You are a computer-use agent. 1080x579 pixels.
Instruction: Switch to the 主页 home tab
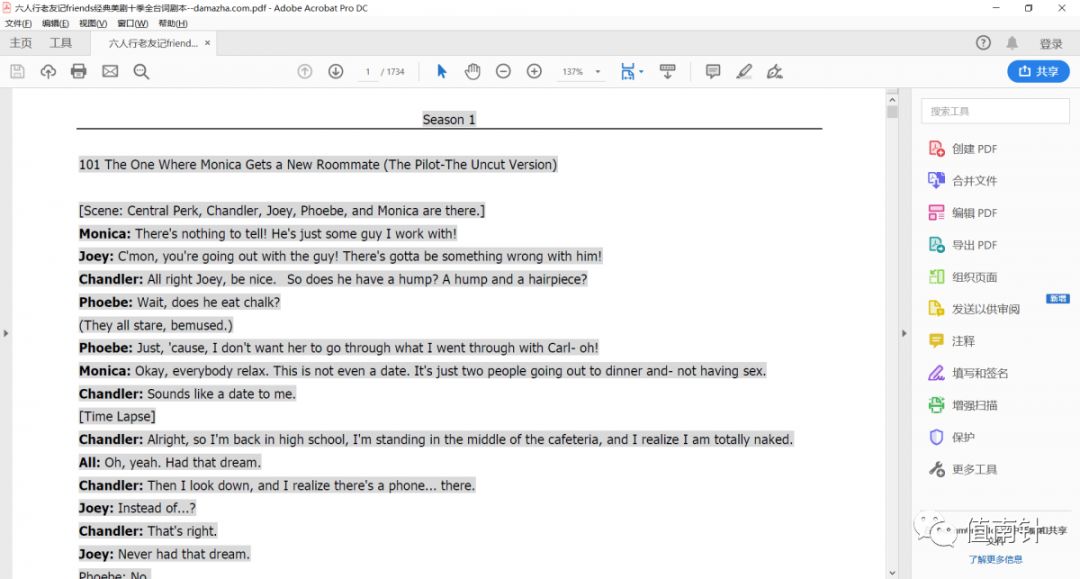21,43
